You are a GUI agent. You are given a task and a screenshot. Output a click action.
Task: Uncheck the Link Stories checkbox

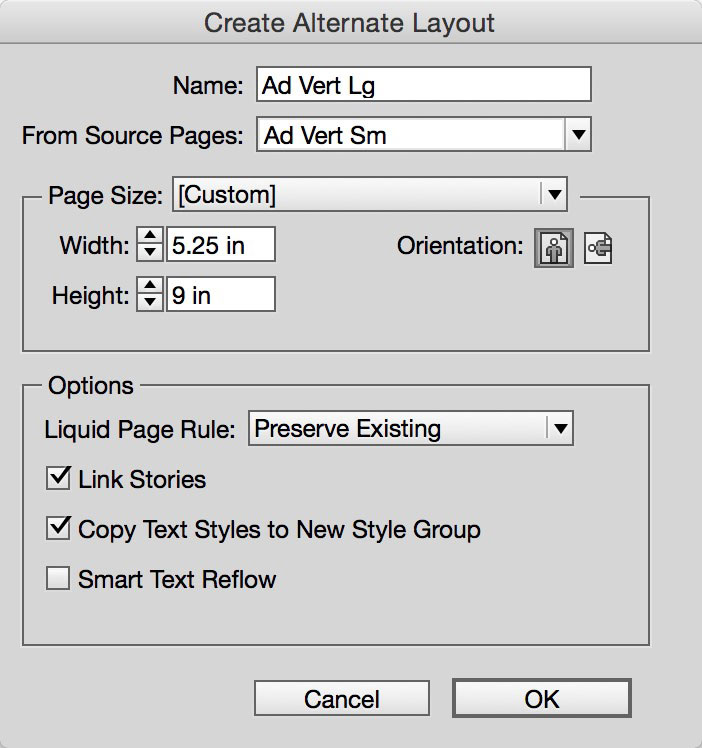59,479
